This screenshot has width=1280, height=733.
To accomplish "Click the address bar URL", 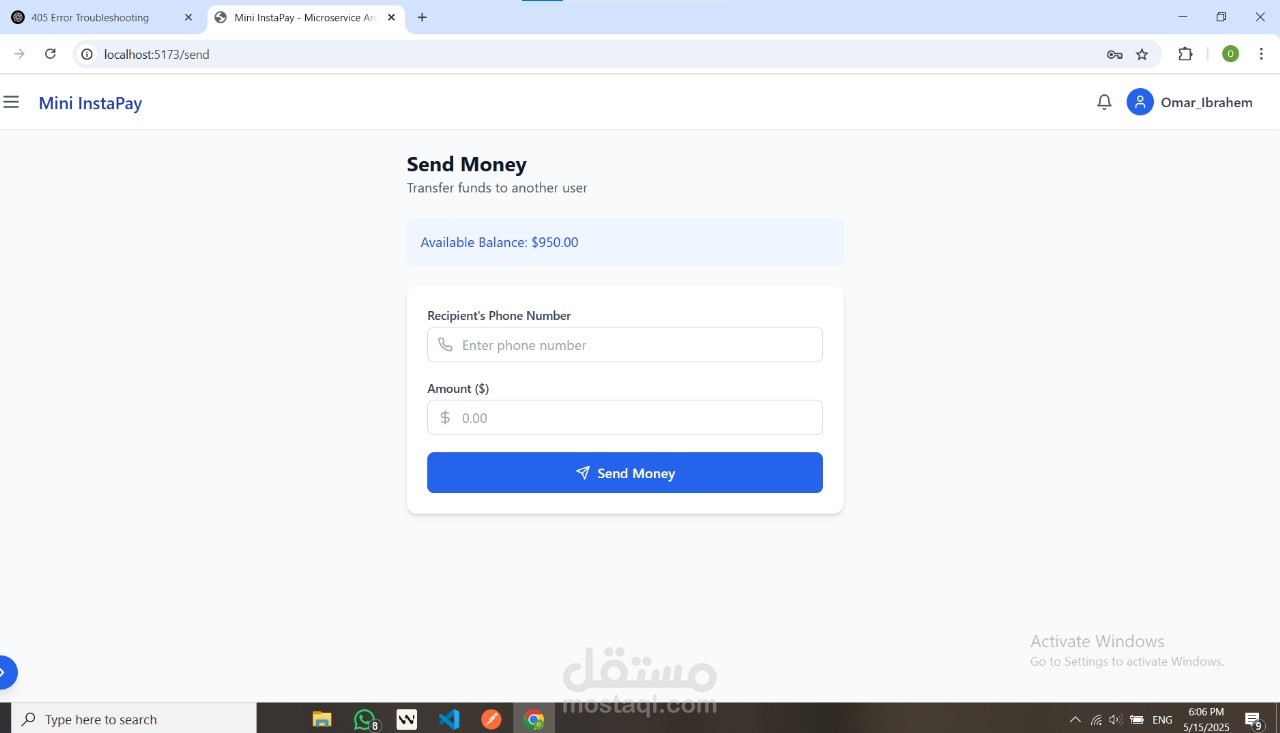I will point(156,54).
